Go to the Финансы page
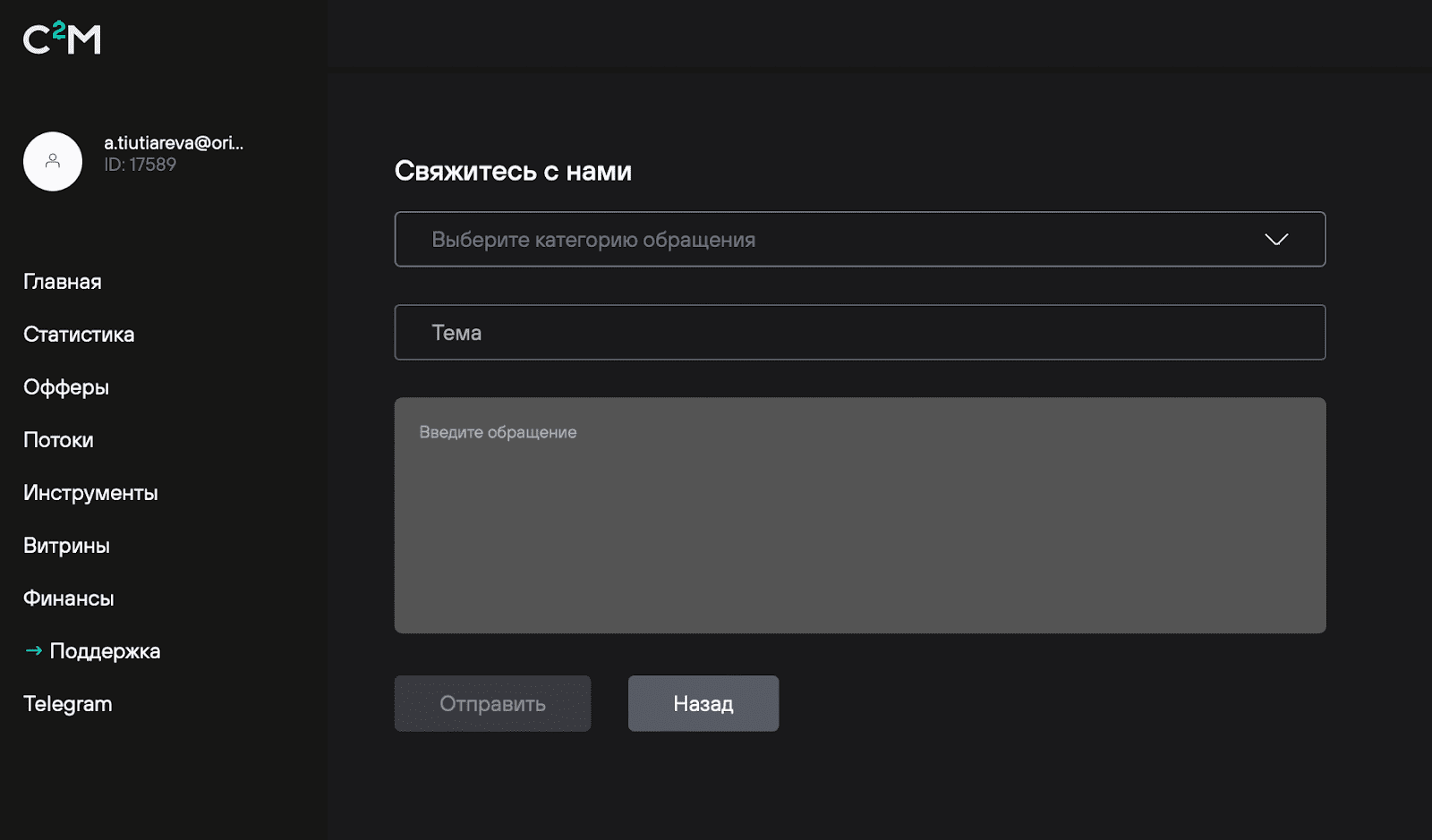This screenshot has height=840, width=1432. pos(68,598)
